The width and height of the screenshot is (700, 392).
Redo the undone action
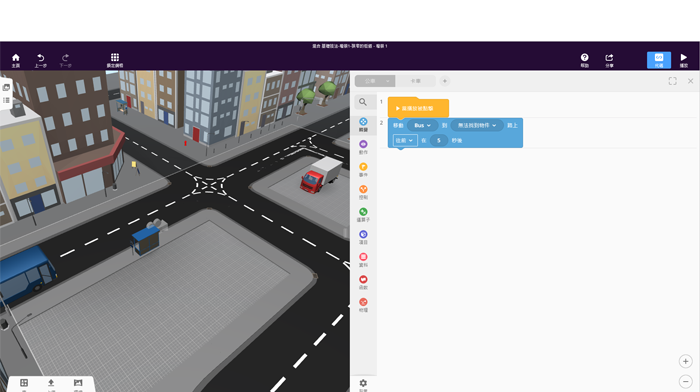coord(65,60)
